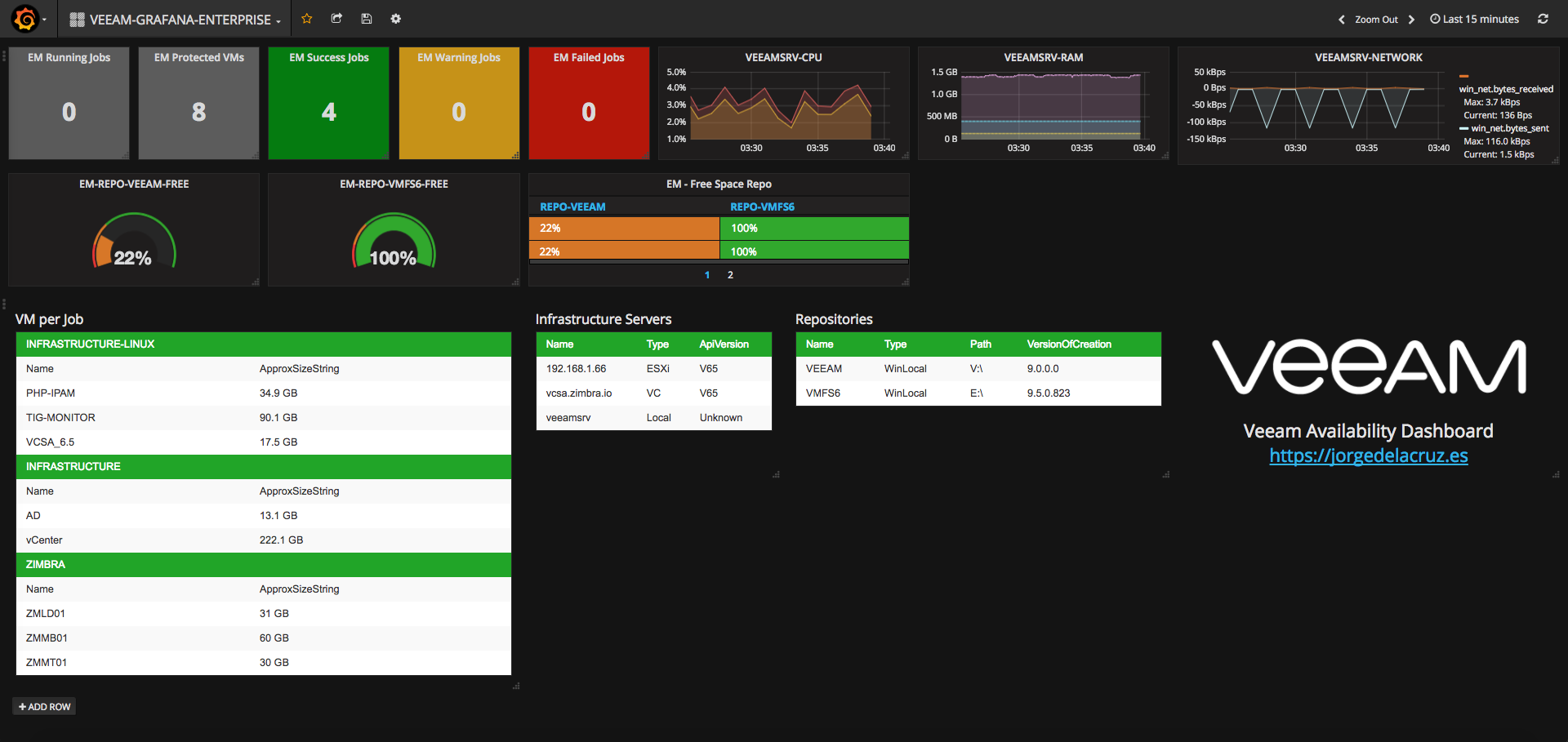This screenshot has width=1568, height=742.
Task: Sort table by REPO-VEEAM column
Action: 572,207
